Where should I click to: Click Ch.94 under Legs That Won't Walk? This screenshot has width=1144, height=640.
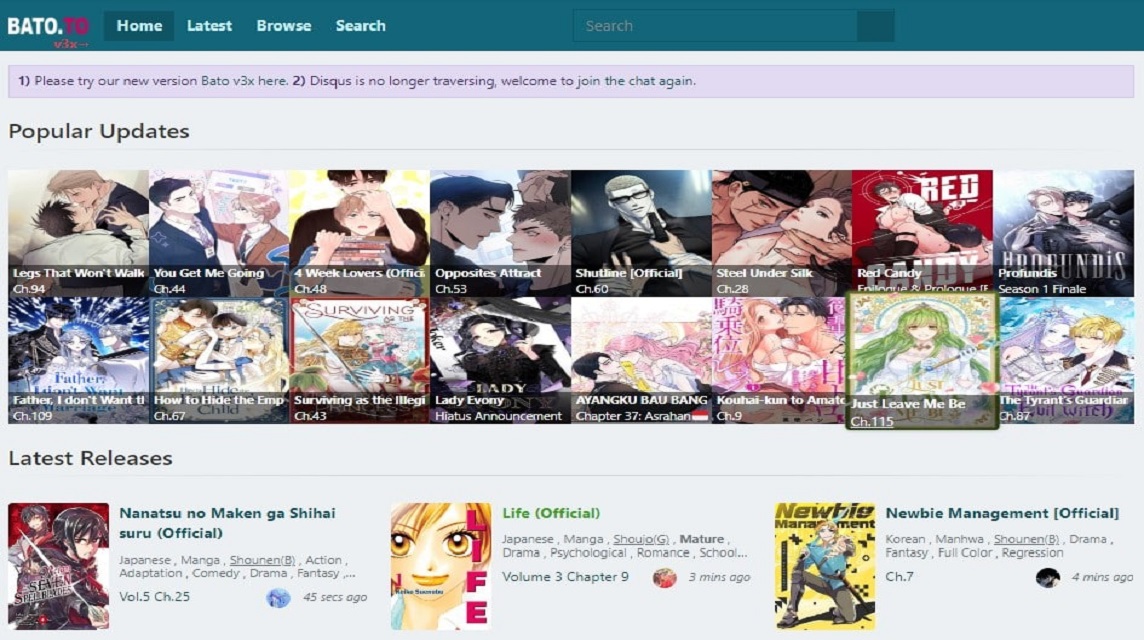pos(29,289)
